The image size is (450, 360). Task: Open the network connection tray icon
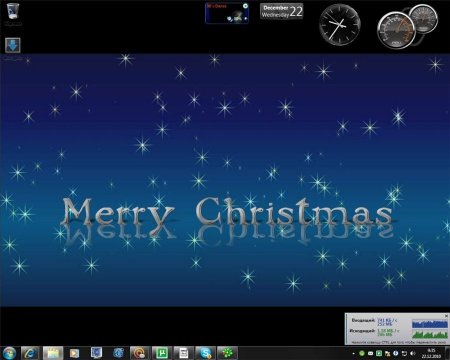tap(404, 353)
